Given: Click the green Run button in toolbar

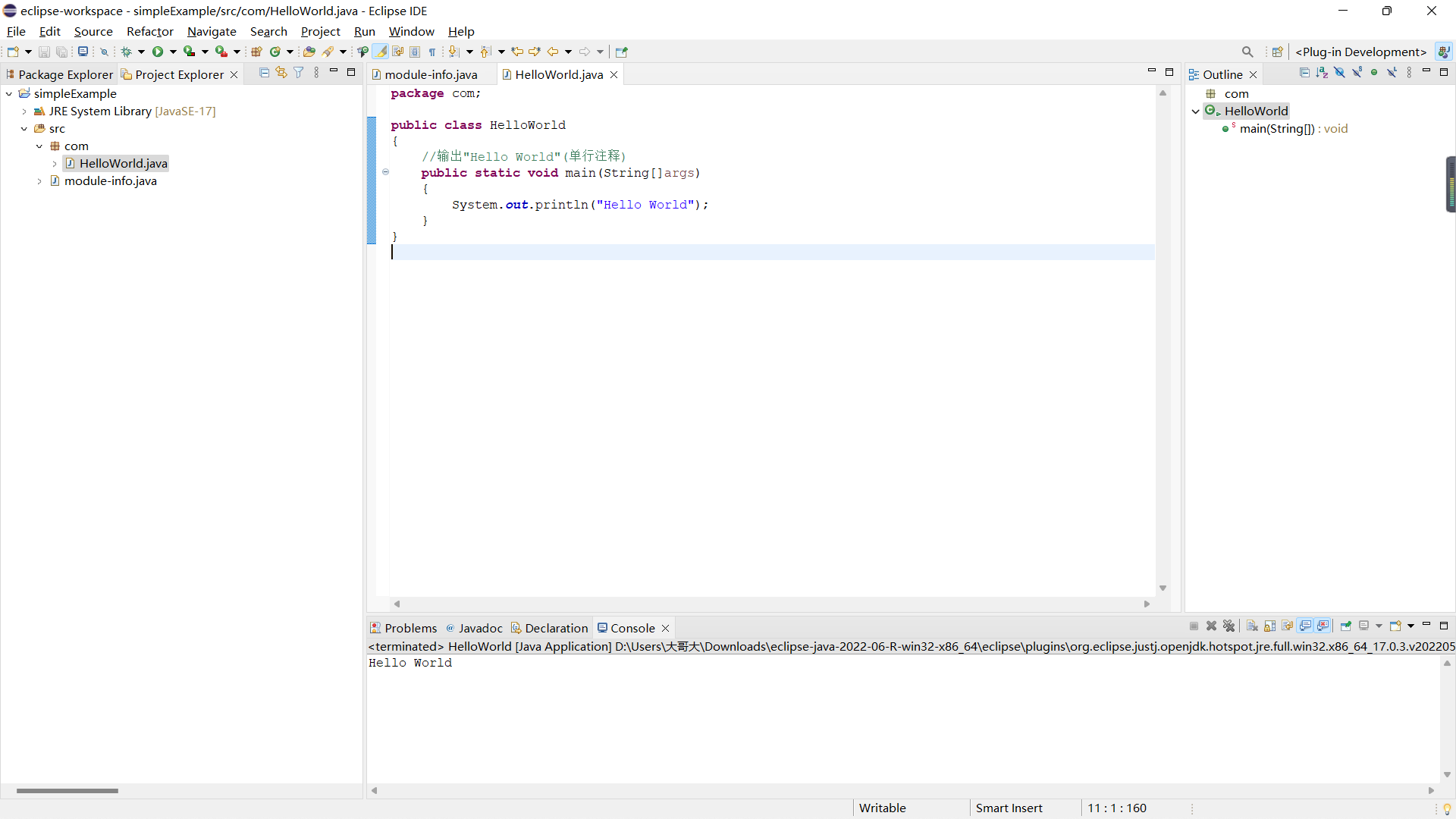Looking at the screenshot, I should (158, 52).
